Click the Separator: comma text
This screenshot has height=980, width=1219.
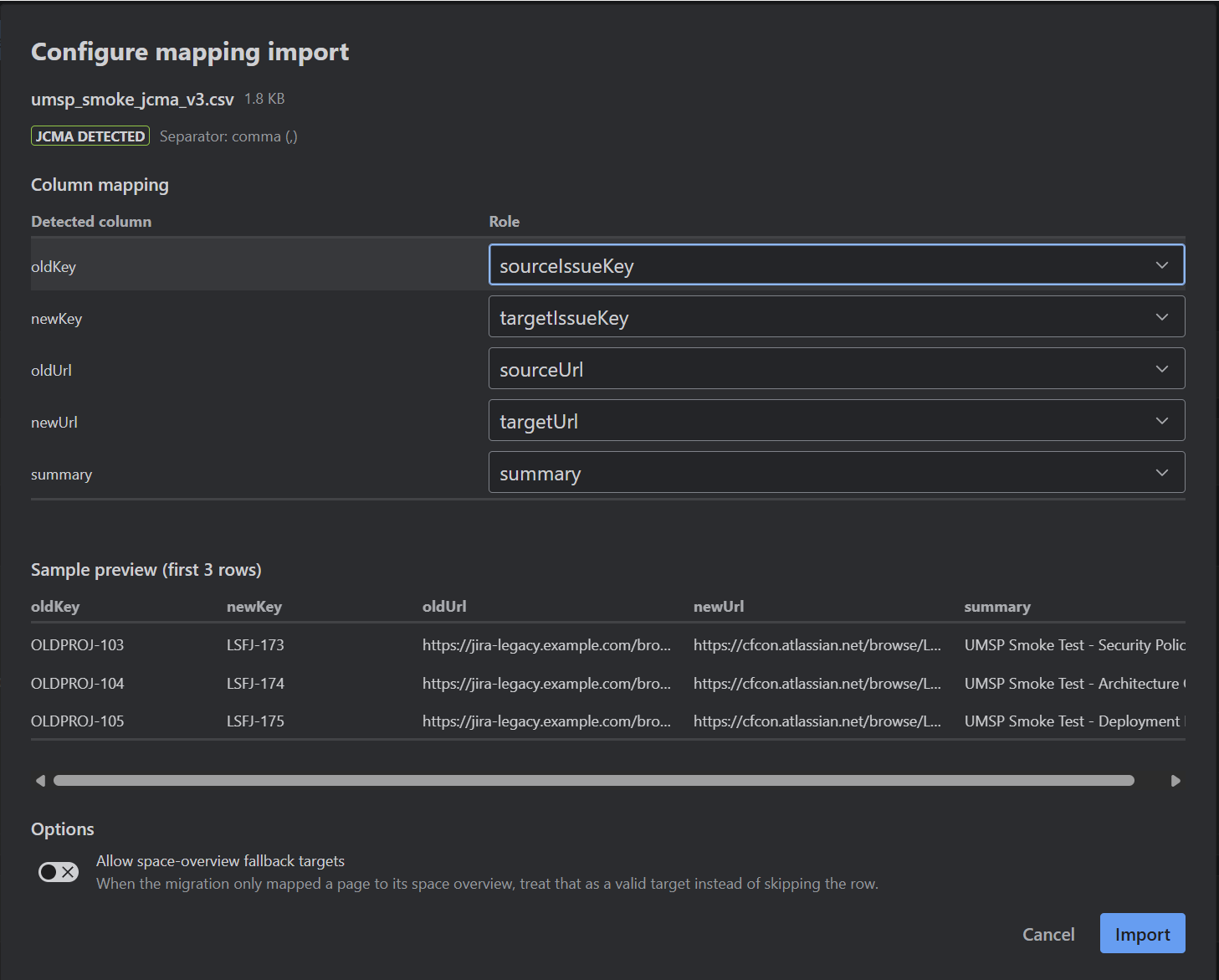pos(228,136)
